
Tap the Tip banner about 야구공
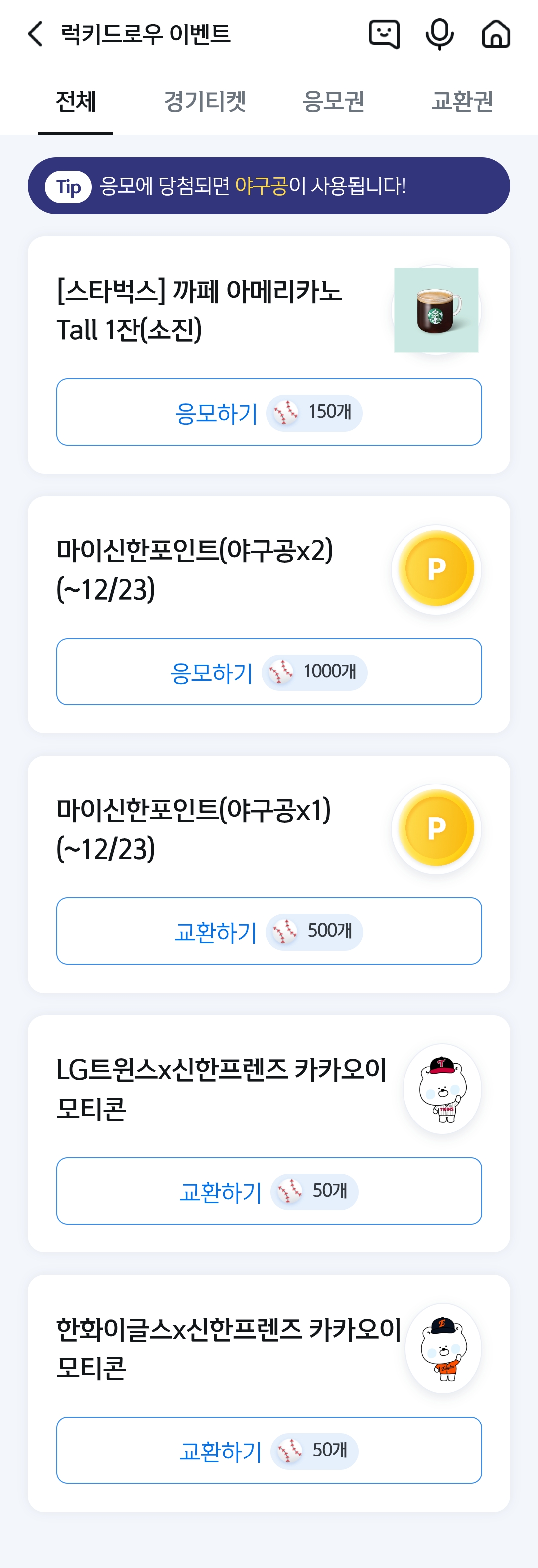(x=269, y=186)
